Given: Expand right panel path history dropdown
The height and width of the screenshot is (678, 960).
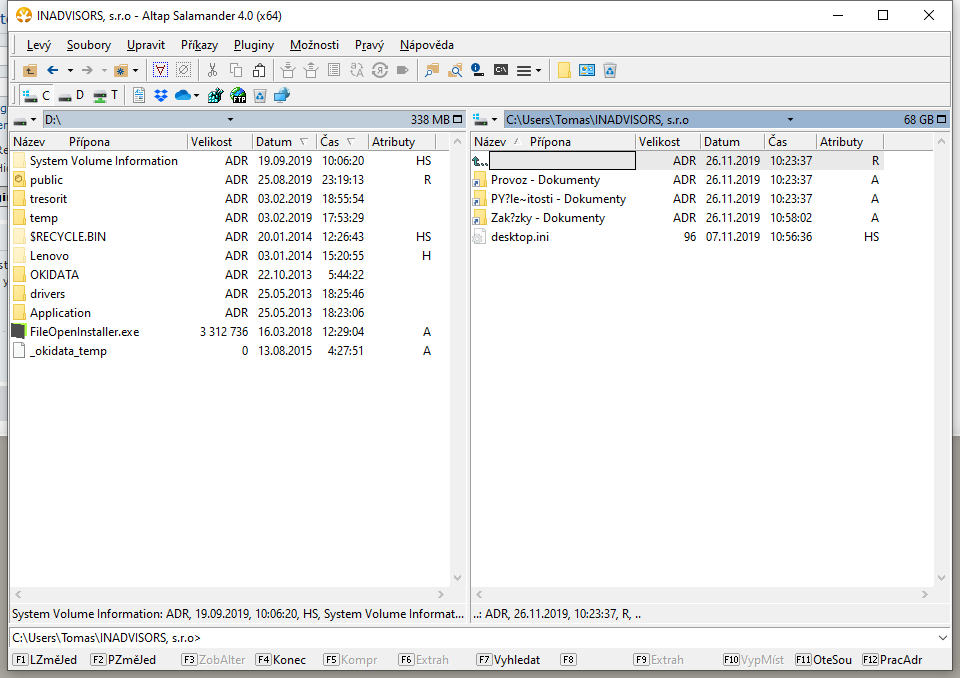Looking at the screenshot, I should (790, 119).
